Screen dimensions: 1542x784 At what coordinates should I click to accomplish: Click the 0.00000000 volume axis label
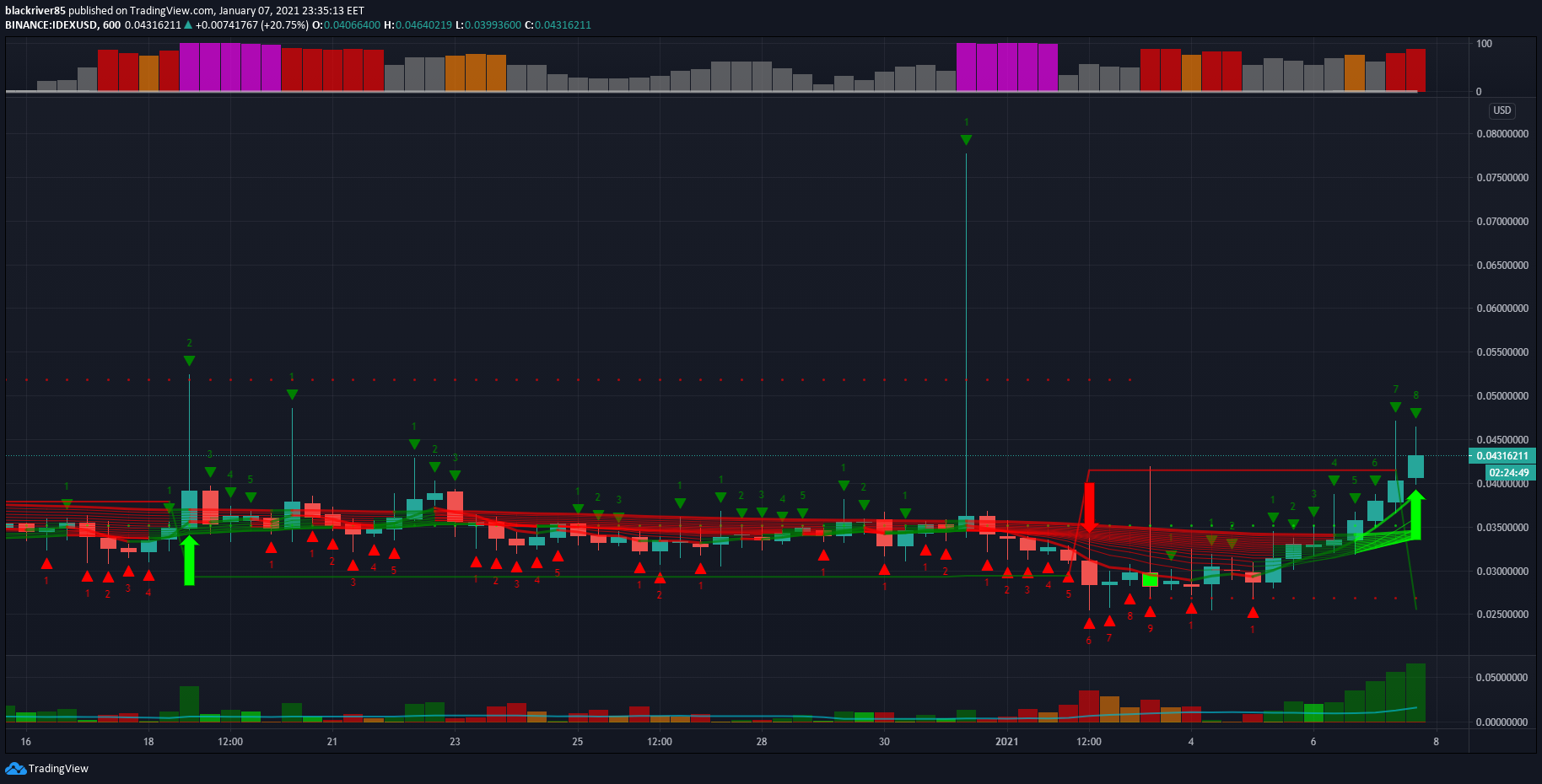pyautogui.click(x=1502, y=722)
